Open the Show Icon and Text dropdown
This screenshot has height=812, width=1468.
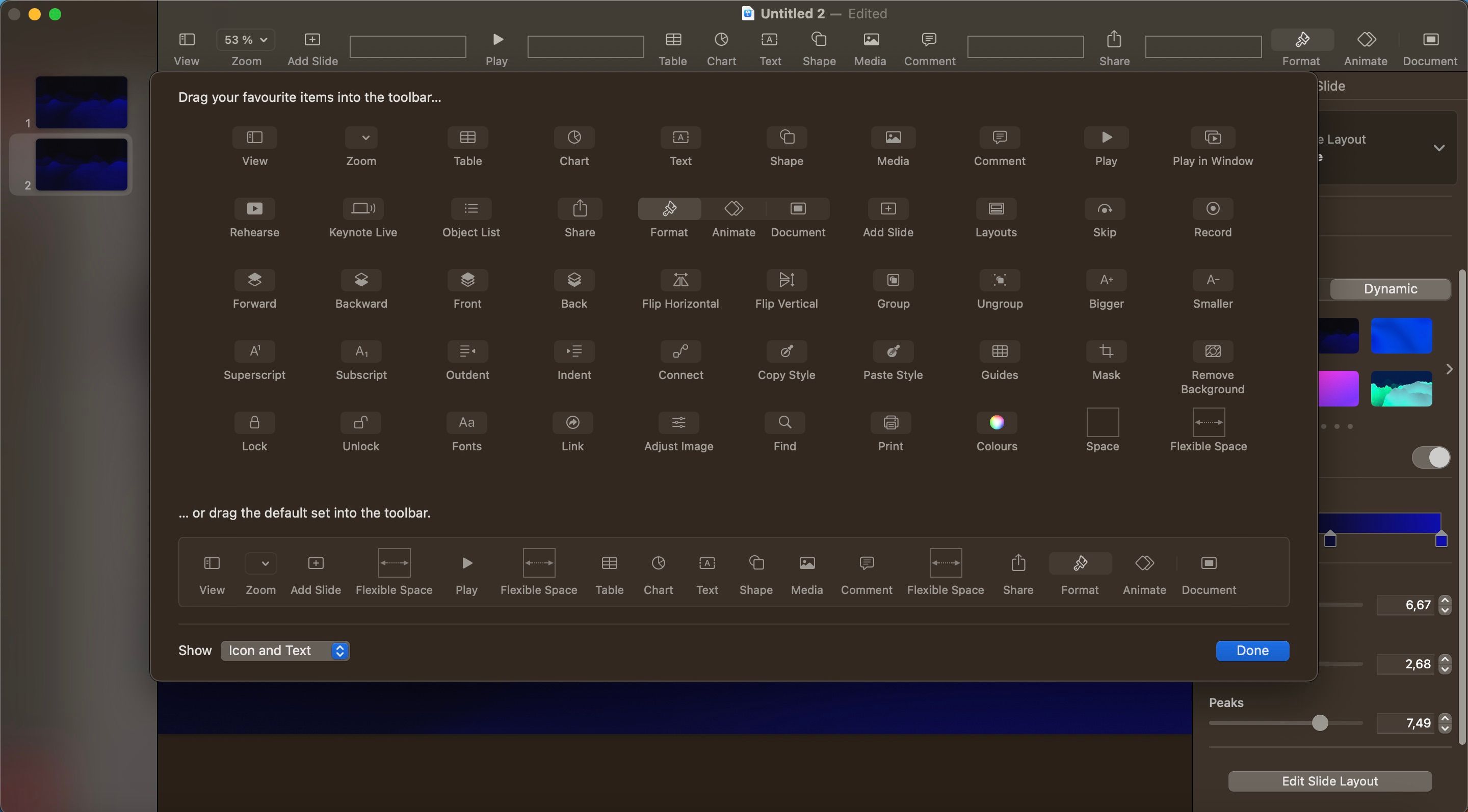(284, 651)
